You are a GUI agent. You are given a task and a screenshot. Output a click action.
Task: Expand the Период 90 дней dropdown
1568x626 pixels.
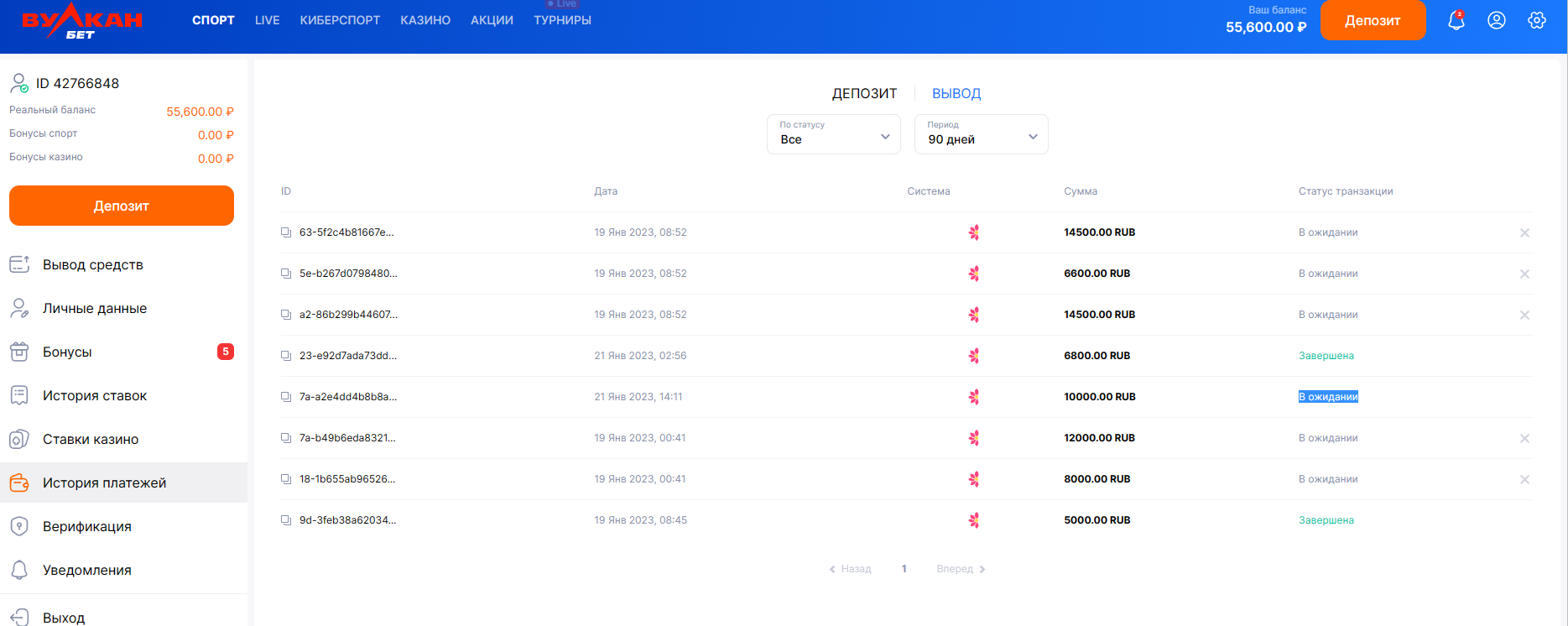(982, 134)
